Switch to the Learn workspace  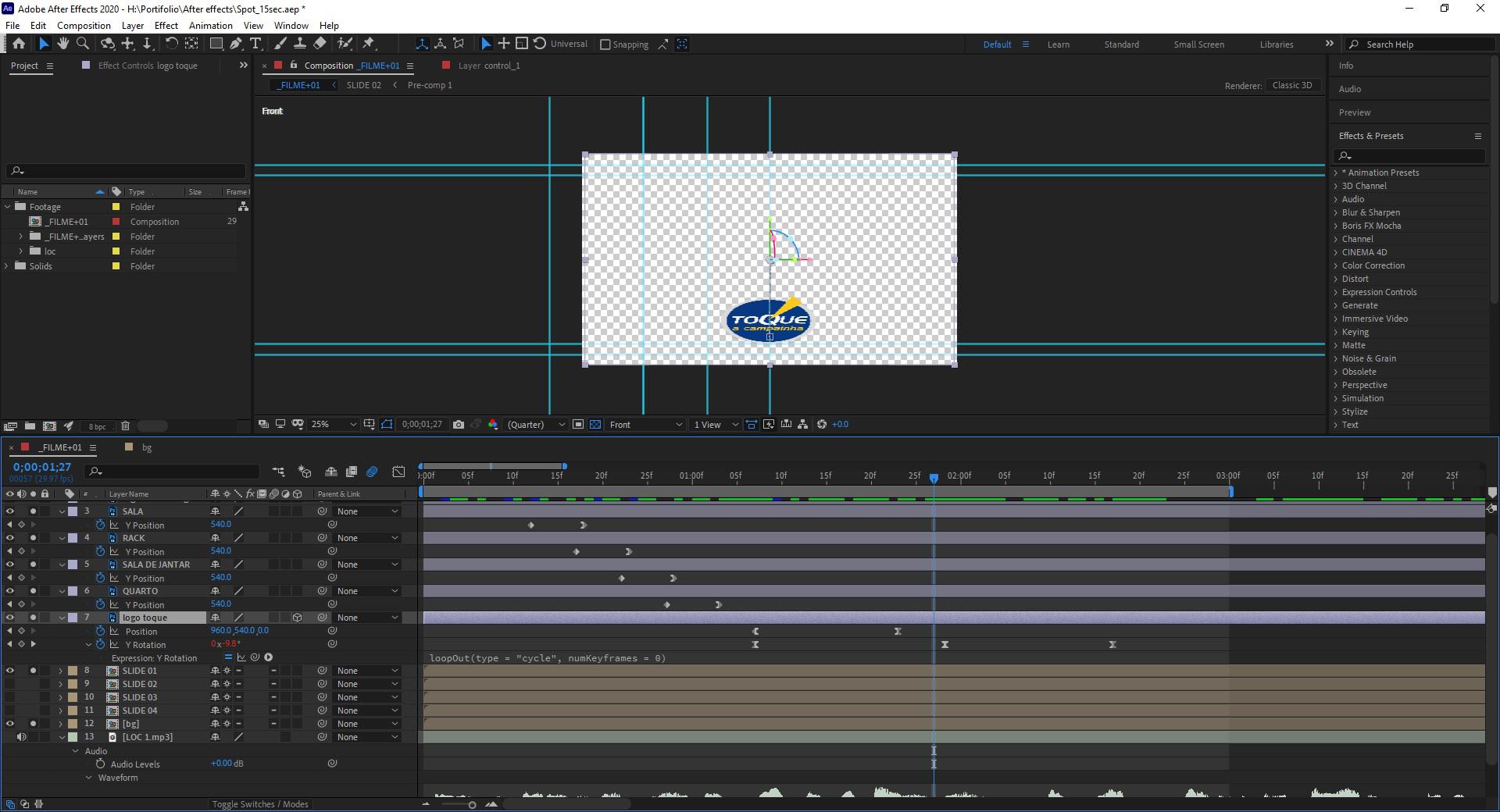click(x=1059, y=45)
